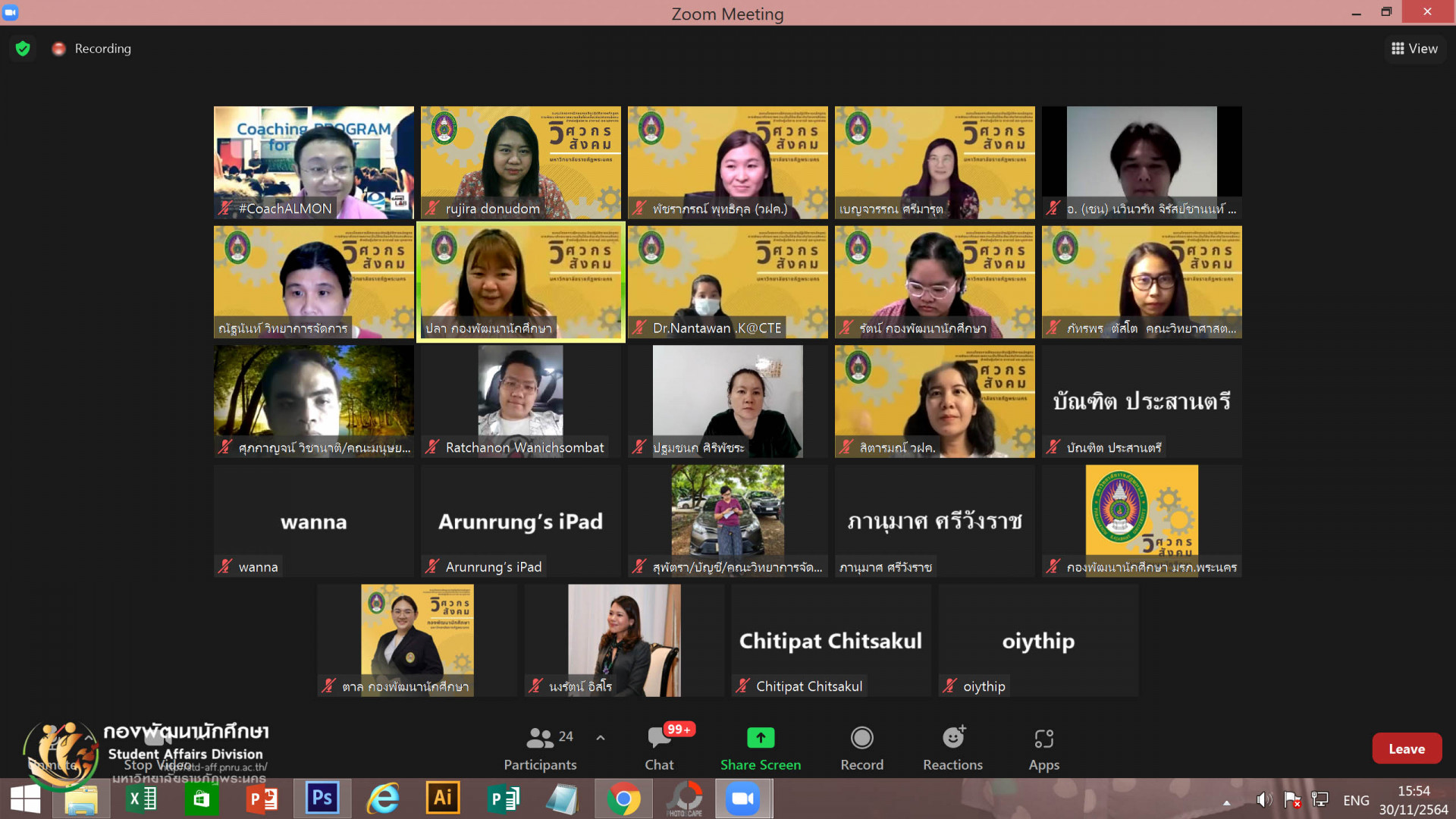Open the View layout dropdown
The width and height of the screenshot is (1456, 819).
1414,49
